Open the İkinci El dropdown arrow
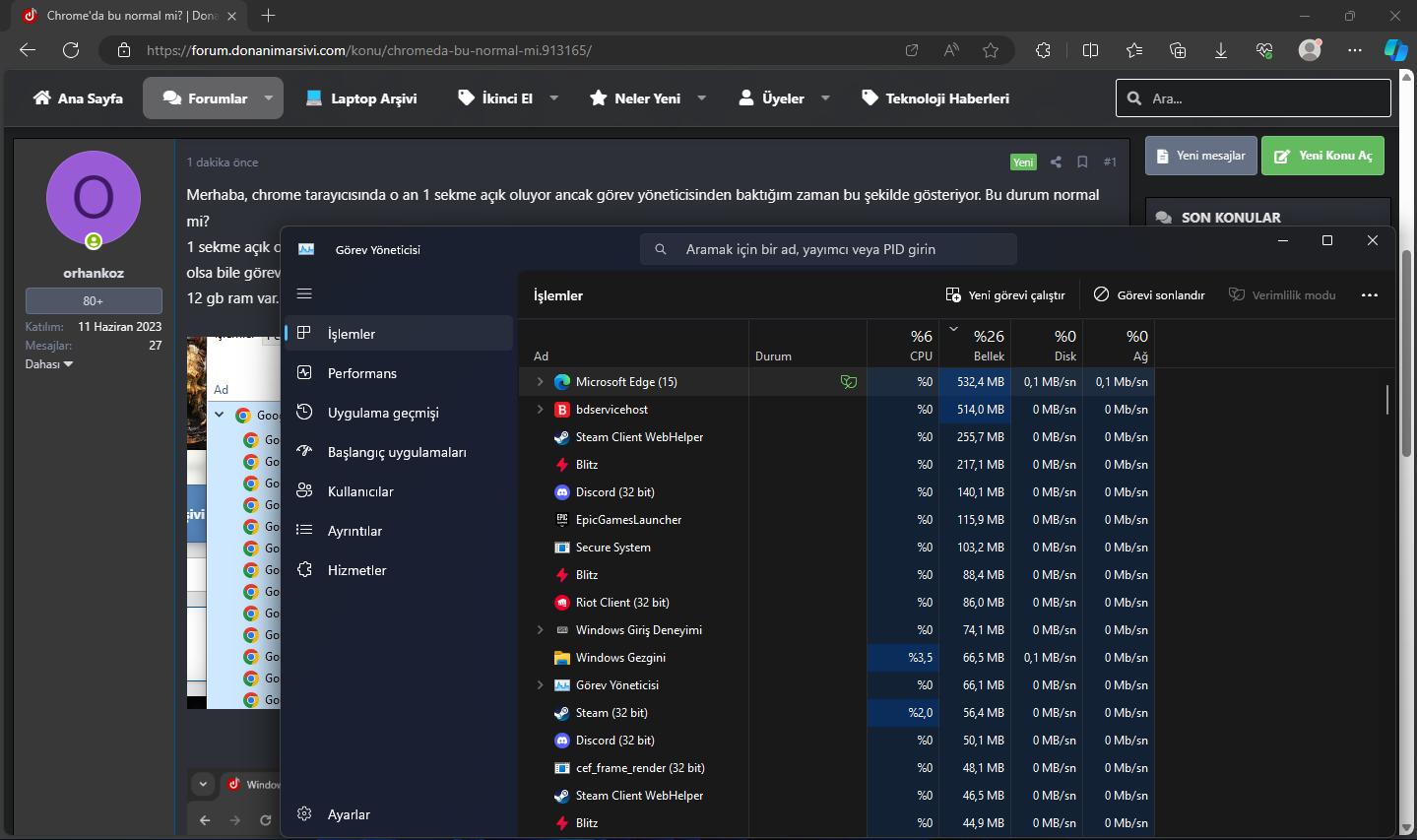This screenshot has height=840, width=1417. (x=554, y=98)
